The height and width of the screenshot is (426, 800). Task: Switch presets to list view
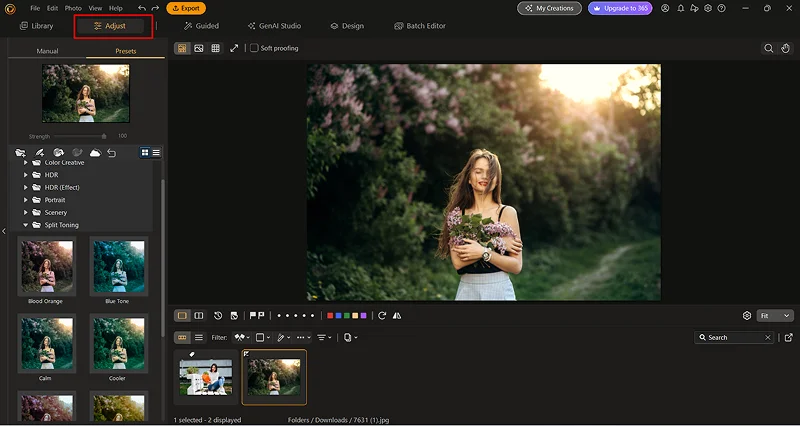click(156, 153)
